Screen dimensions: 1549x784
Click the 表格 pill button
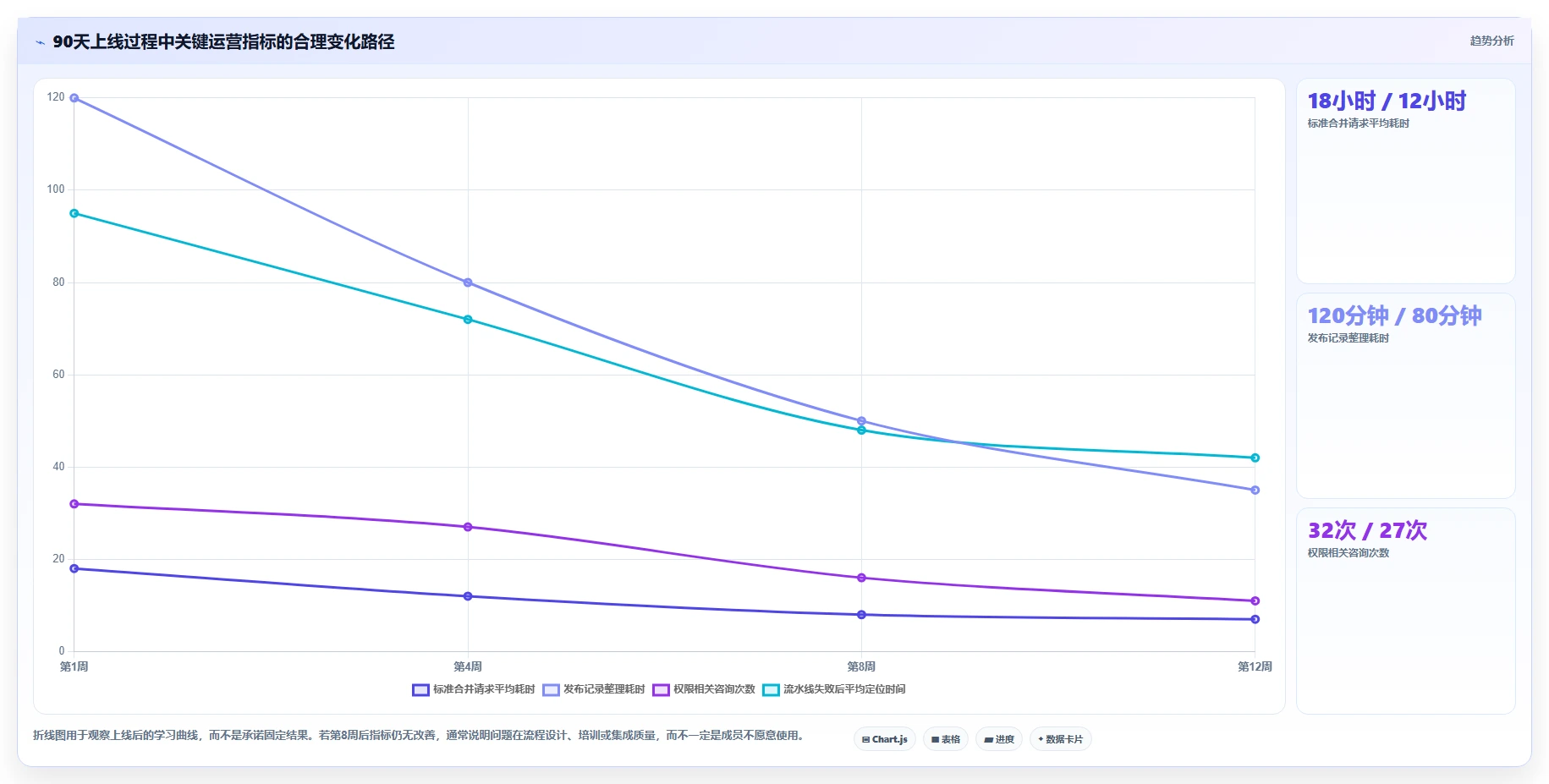click(946, 739)
